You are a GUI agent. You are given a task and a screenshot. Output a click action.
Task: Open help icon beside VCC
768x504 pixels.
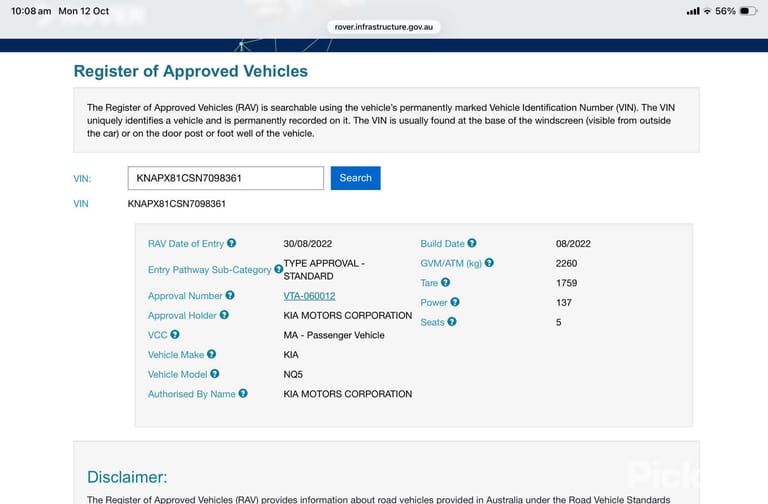(x=175, y=335)
